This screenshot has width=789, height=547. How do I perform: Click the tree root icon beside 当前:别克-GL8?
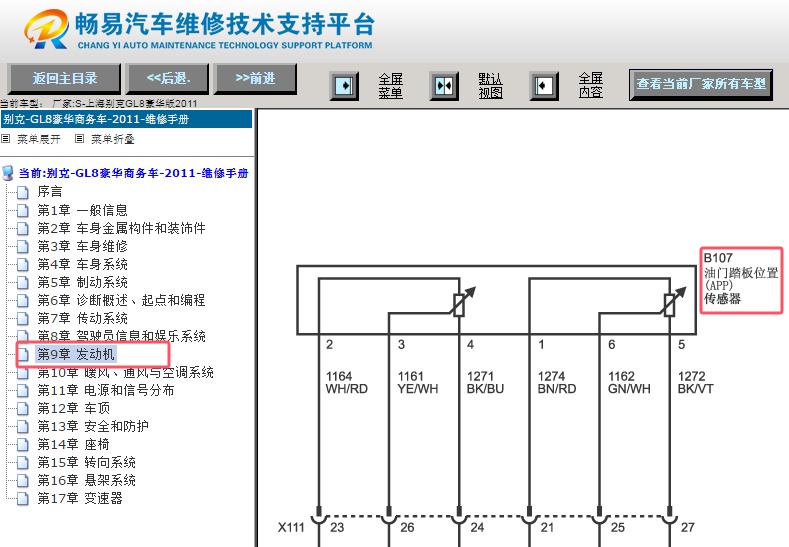(x=8, y=173)
